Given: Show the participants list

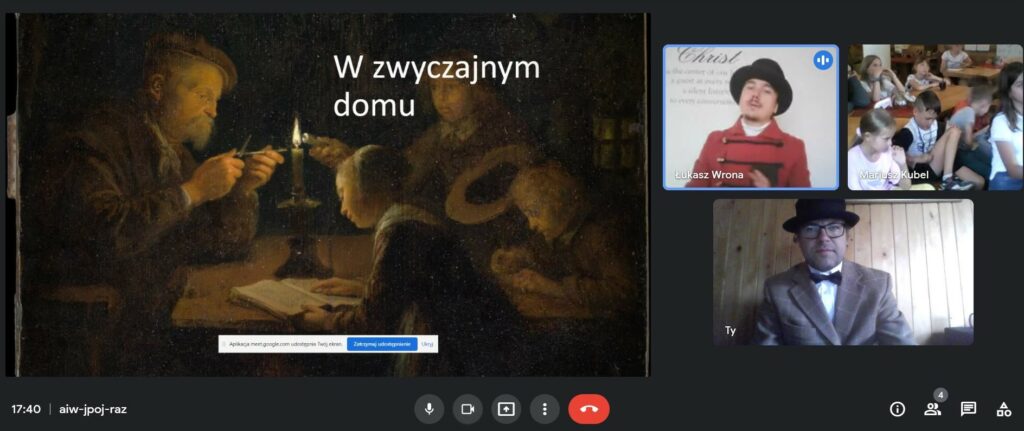Looking at the screenshot, I should click(x=932, y=409).
